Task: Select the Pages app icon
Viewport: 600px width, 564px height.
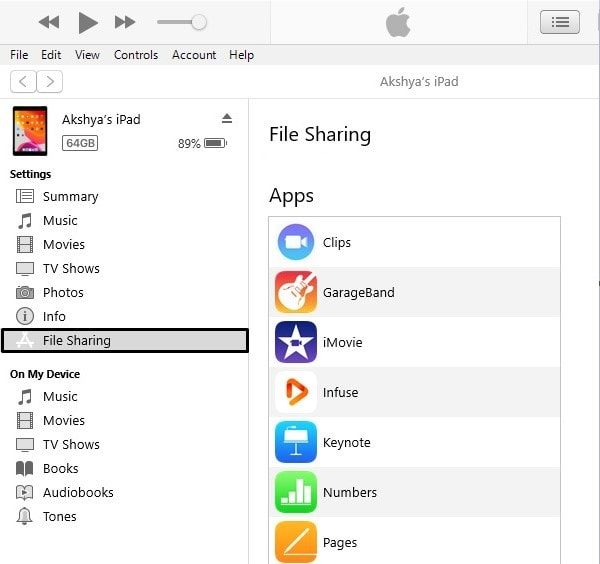Action: pos(296,542)
